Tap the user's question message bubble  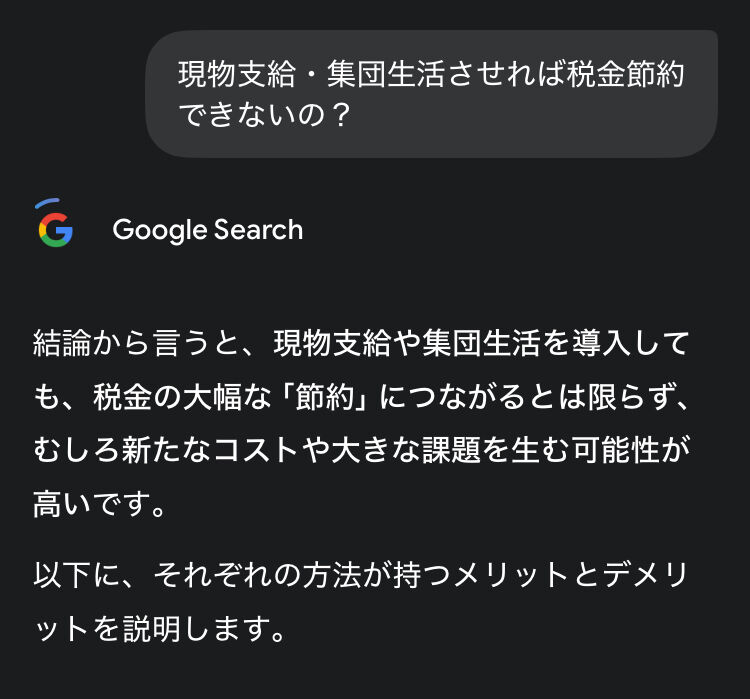(431, 94)
